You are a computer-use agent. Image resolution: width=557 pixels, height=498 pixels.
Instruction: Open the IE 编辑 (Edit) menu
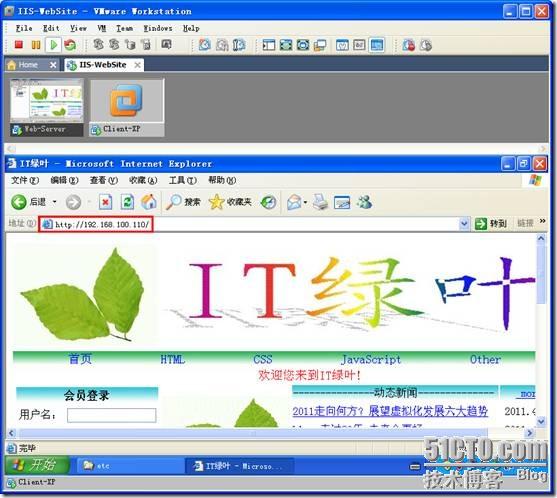[64, 180]
